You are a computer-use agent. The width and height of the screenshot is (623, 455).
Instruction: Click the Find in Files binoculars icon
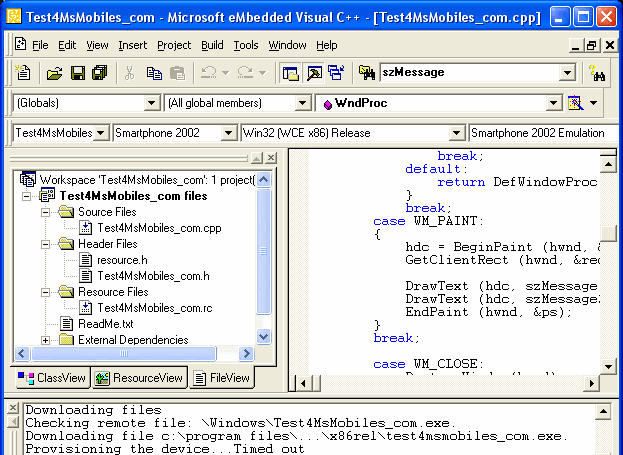point(367,73)
